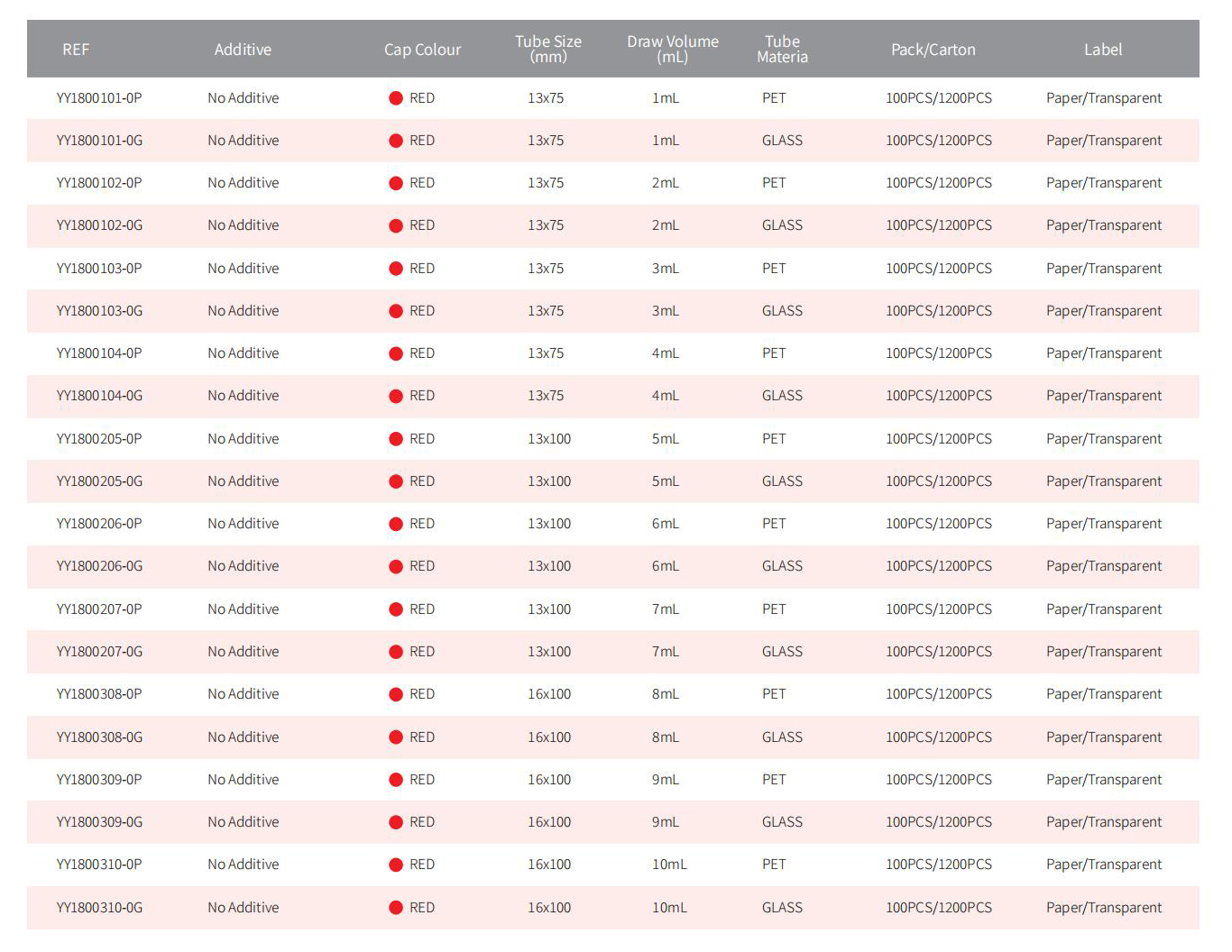Click the red cap dot in row YY1800103-0P

coord(396,269)
